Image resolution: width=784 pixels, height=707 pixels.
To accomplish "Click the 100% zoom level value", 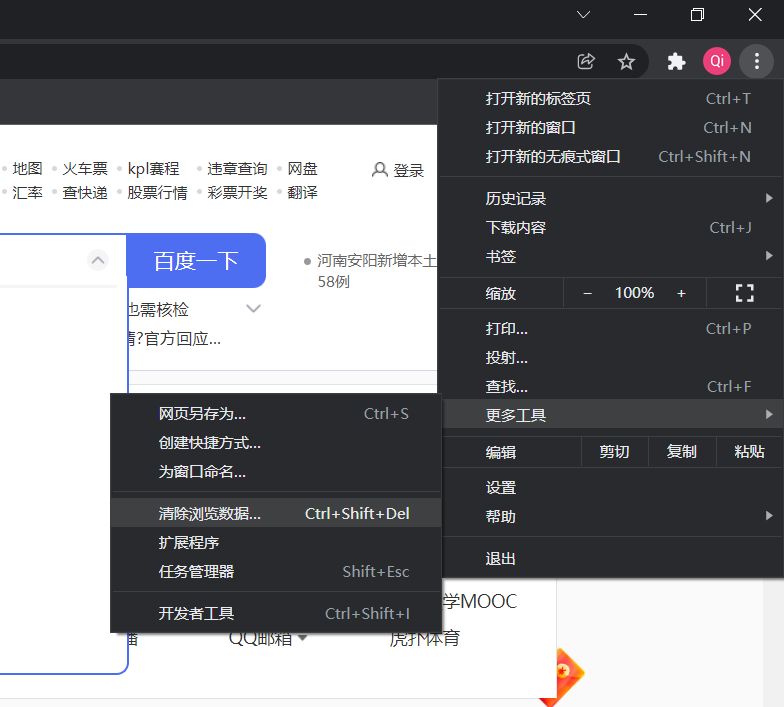I will tap(634, 293).
